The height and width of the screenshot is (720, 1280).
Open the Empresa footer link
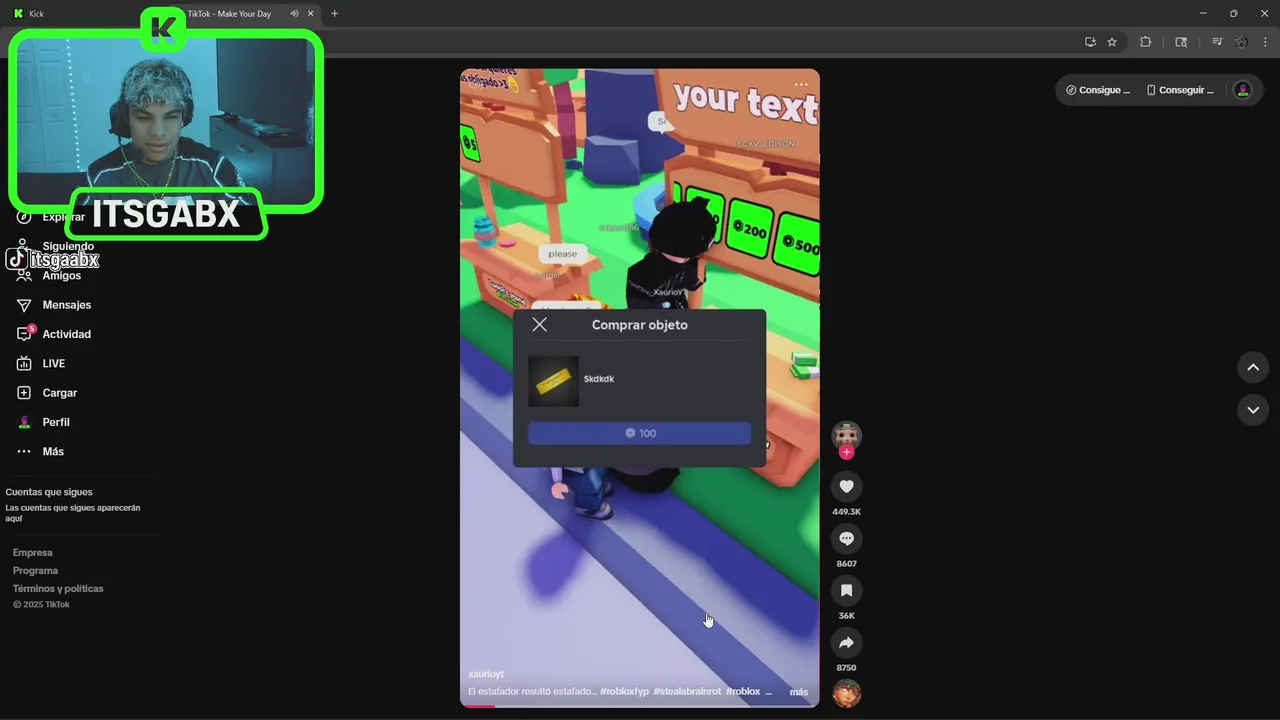pyautogui.click(x=32, y=552)
